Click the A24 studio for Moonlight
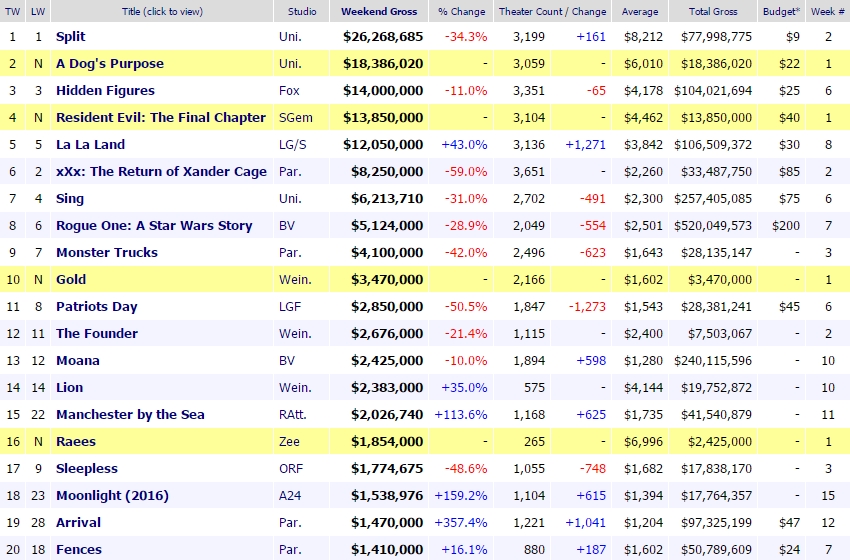 point(289,495)
